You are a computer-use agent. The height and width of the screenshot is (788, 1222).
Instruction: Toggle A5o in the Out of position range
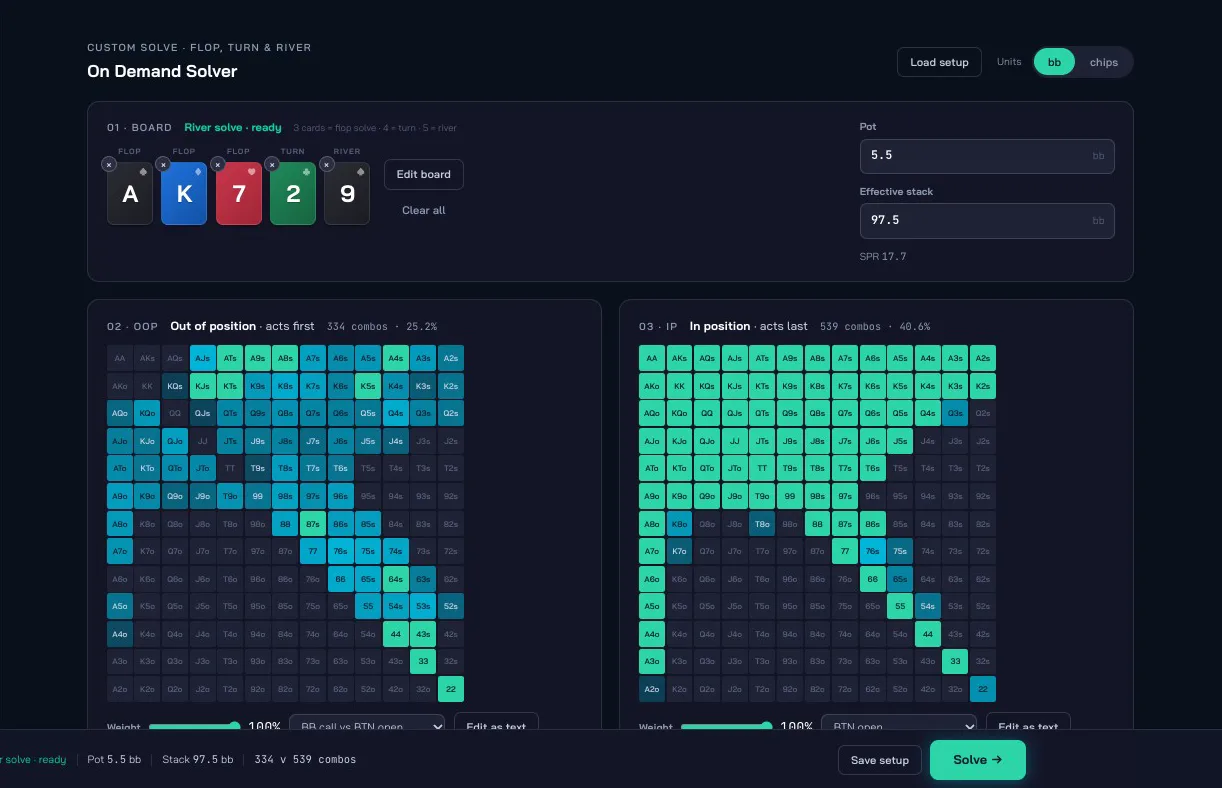(120, 606)
